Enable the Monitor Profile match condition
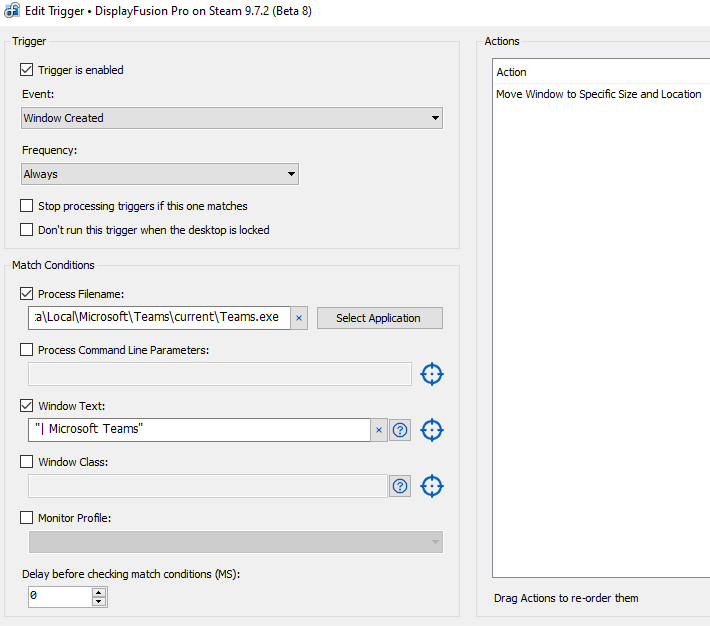710x626 pixels. pos(27,518)
